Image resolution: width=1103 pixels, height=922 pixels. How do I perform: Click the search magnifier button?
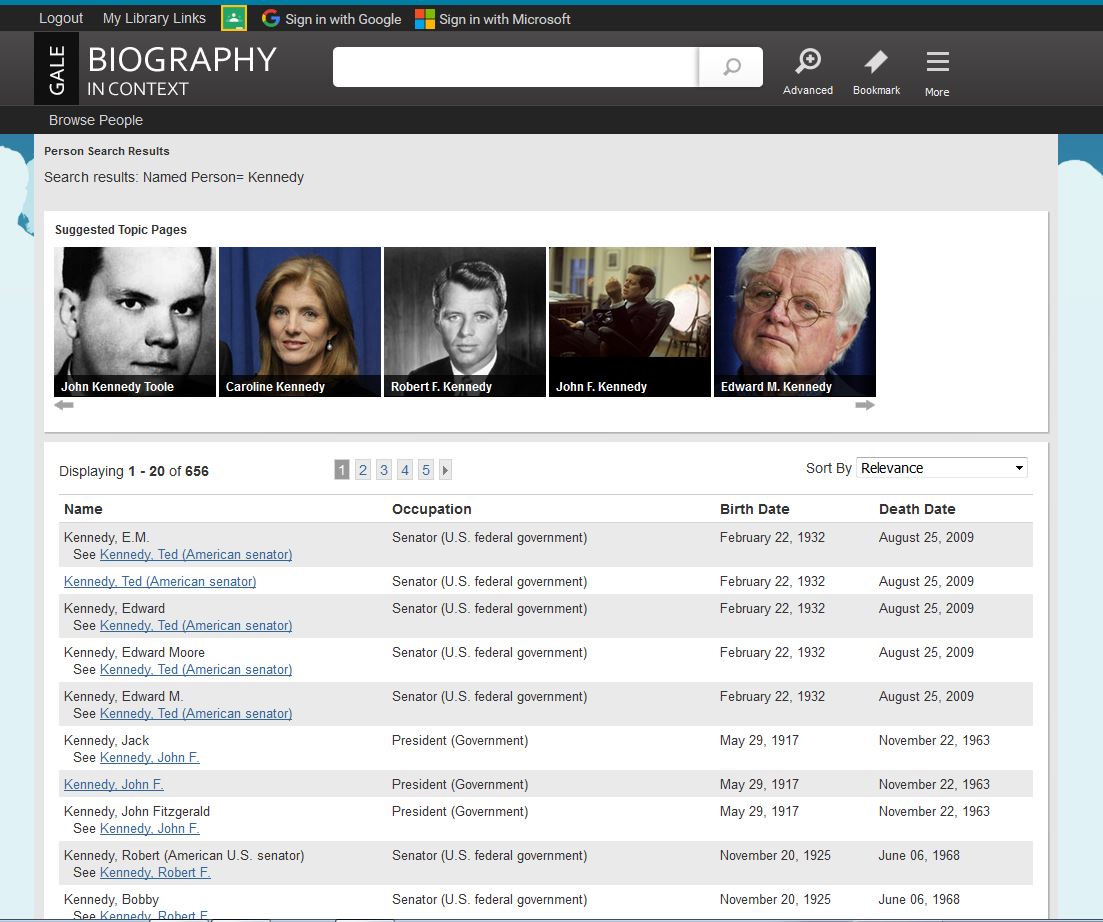732,67
